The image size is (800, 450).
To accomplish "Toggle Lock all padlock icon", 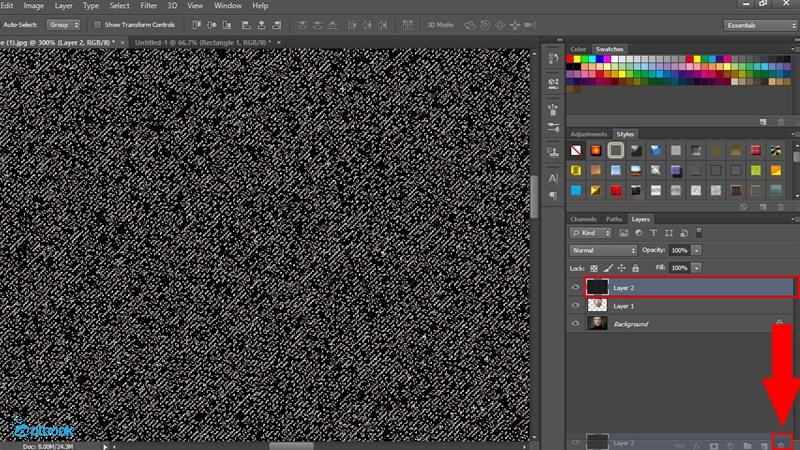I will (635, 268).
